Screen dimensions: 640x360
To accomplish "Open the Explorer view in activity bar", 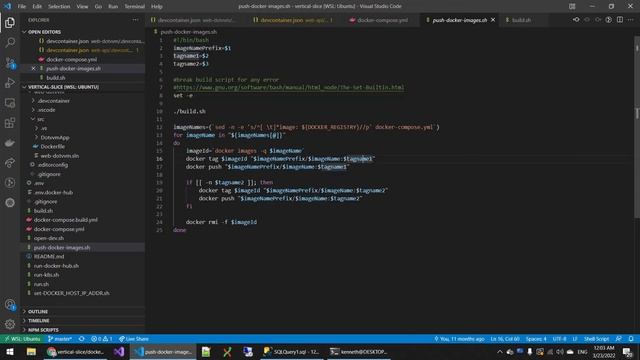I will [10, 23].
